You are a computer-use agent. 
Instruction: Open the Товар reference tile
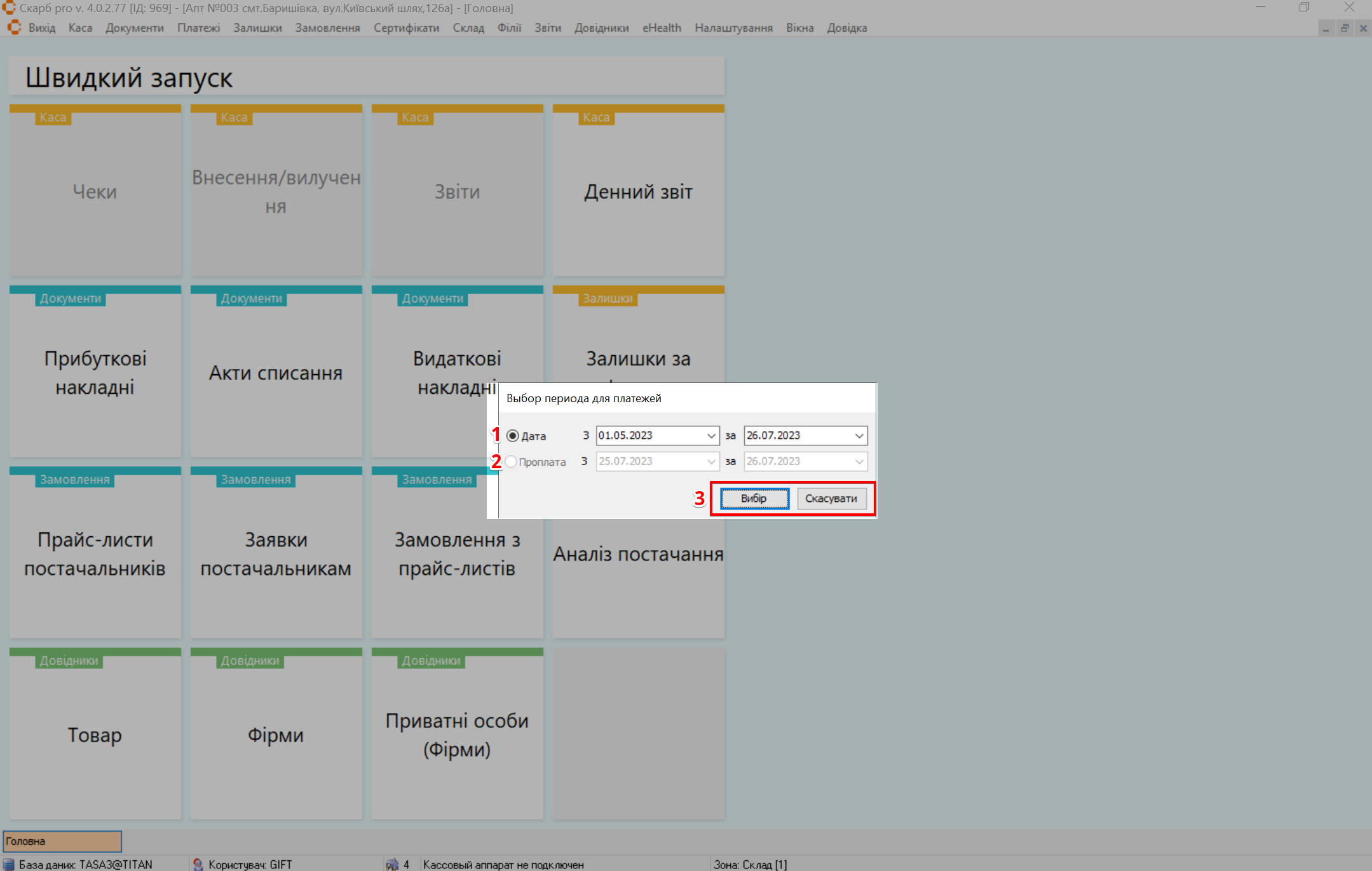pos(95,735)
